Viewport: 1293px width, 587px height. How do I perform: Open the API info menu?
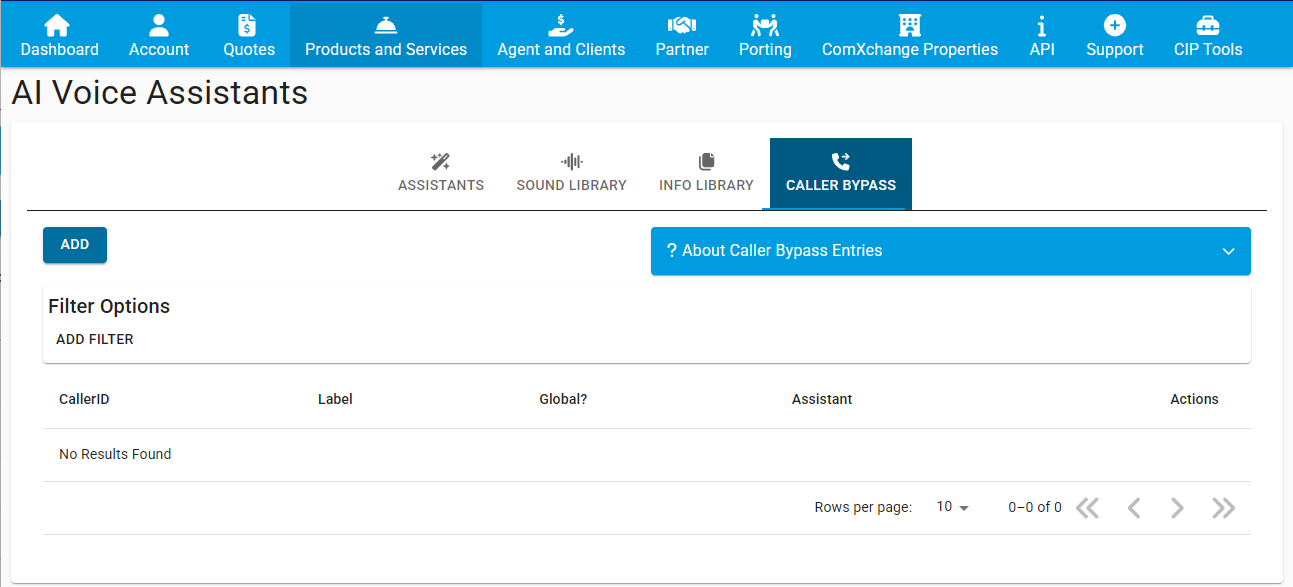coord(1042,35)
